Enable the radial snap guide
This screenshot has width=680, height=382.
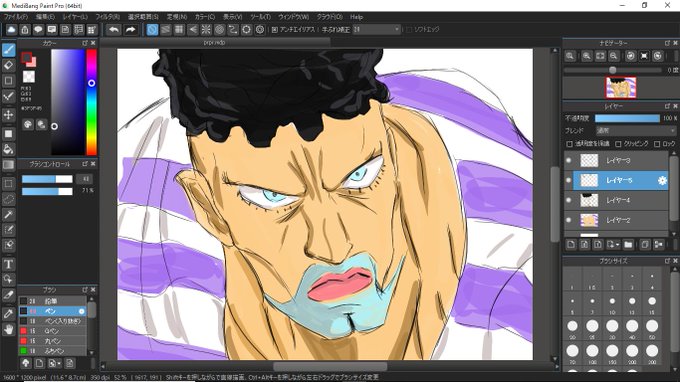[x=206, y=29]
